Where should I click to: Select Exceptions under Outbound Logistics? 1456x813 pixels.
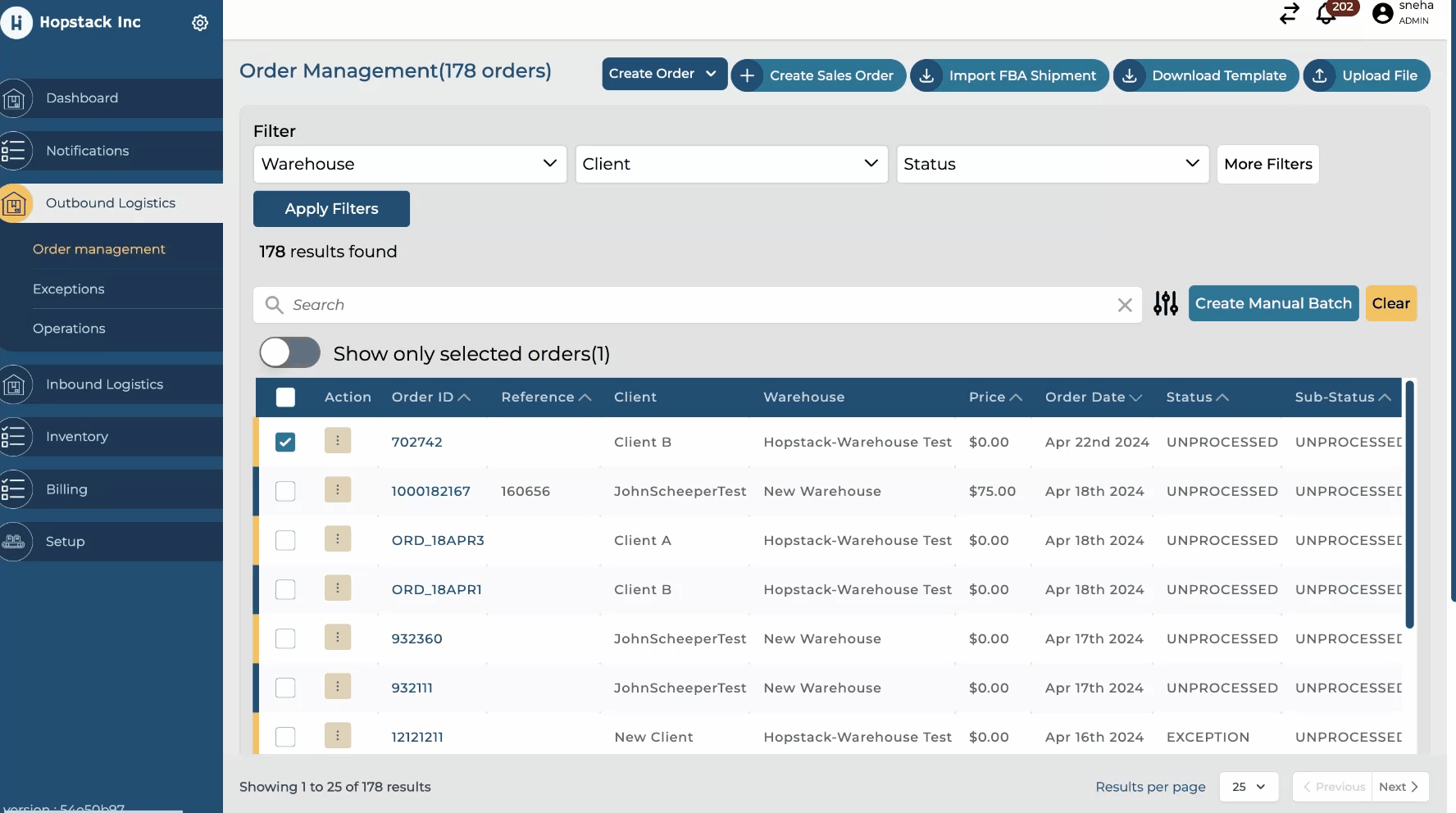[69, 289]
